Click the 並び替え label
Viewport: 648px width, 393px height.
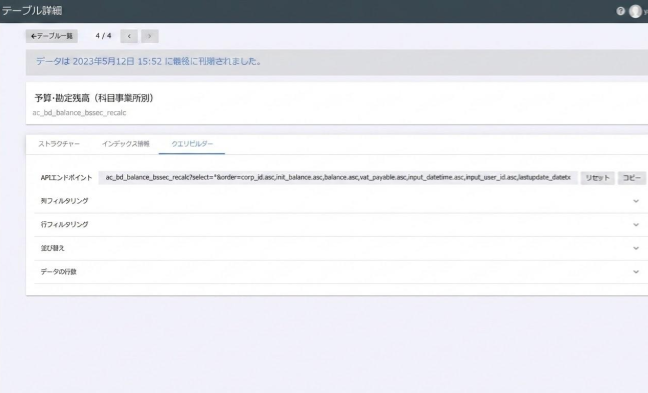click(x=52, y=248)
